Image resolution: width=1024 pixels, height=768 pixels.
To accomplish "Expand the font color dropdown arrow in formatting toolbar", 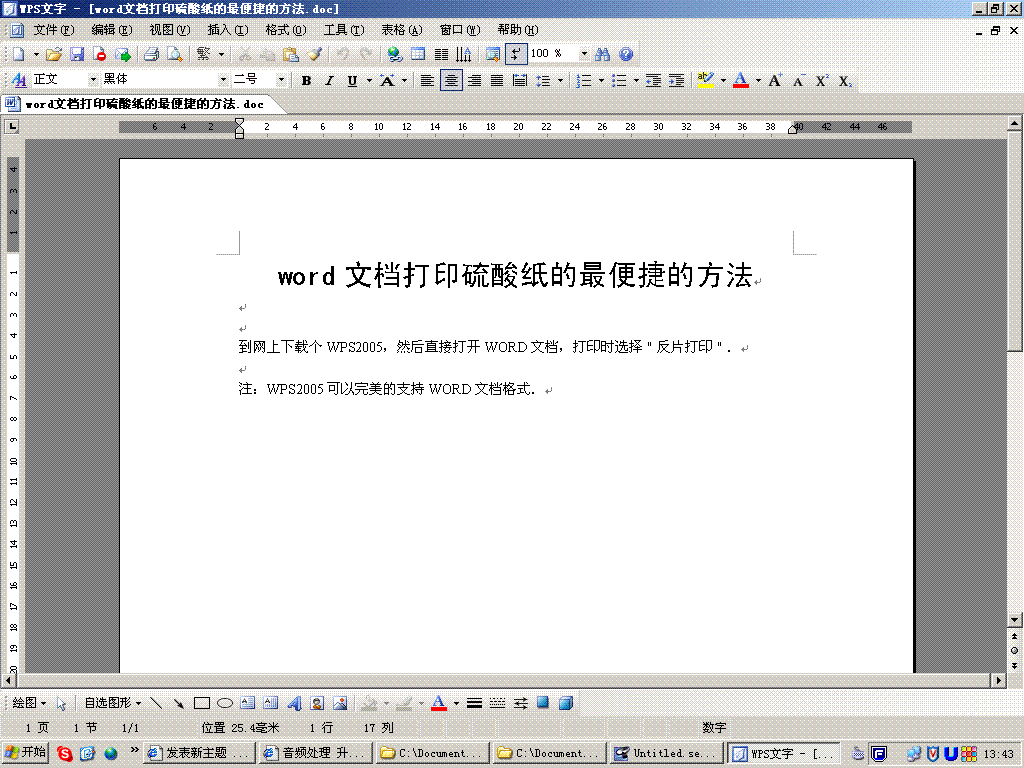I will [x=758, y=80].
